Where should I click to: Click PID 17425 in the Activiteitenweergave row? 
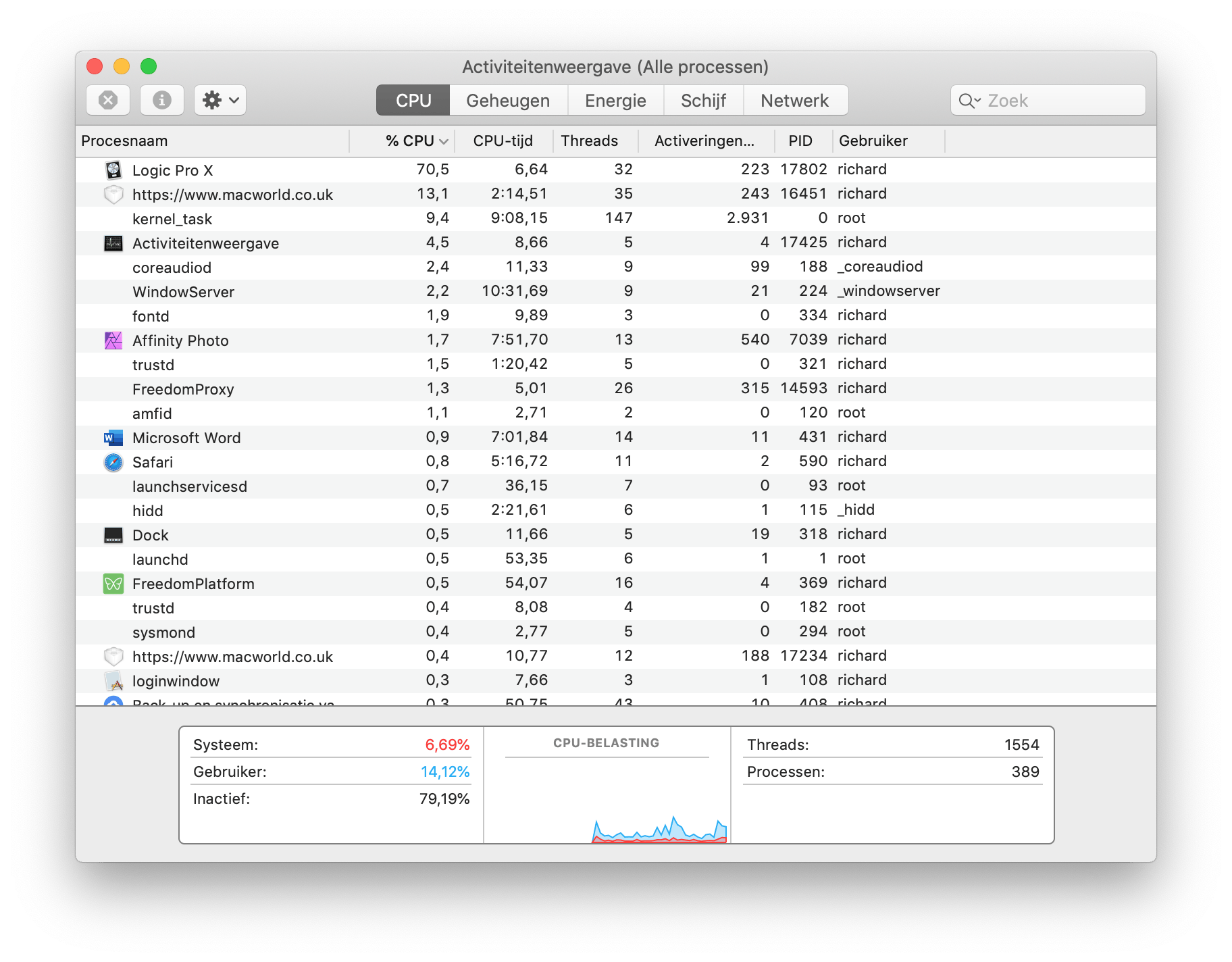[804, 242]
